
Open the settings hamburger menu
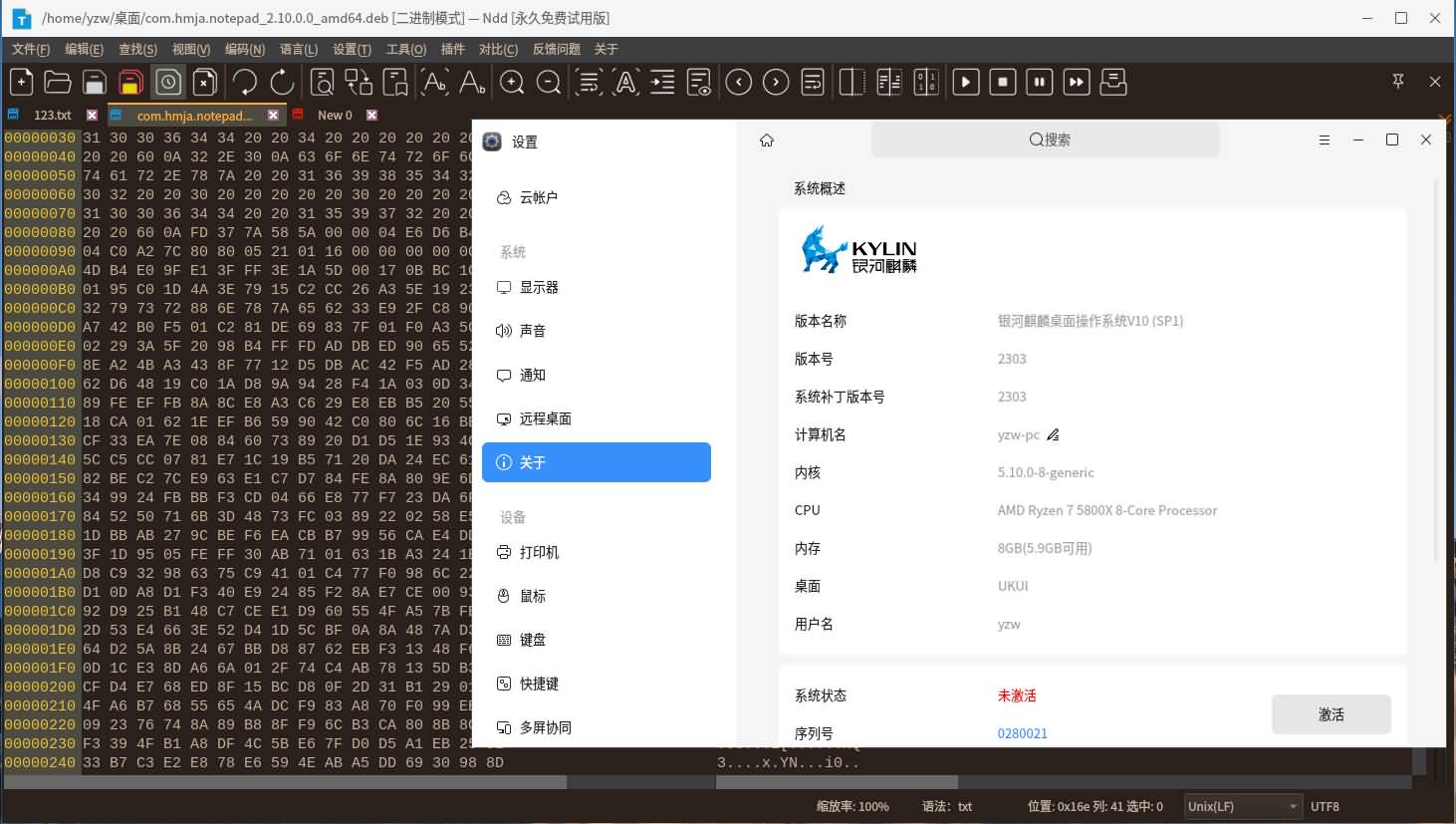tap(1325, 139)
